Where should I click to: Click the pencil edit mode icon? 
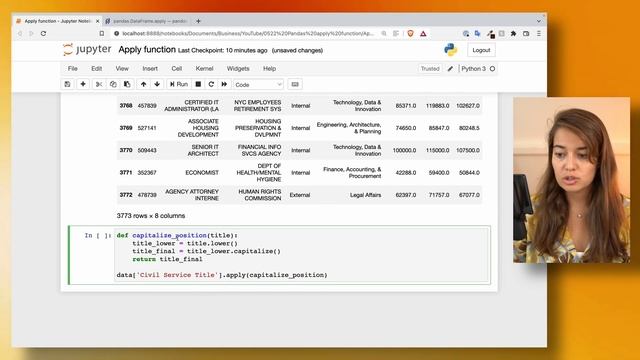point(450,69)
